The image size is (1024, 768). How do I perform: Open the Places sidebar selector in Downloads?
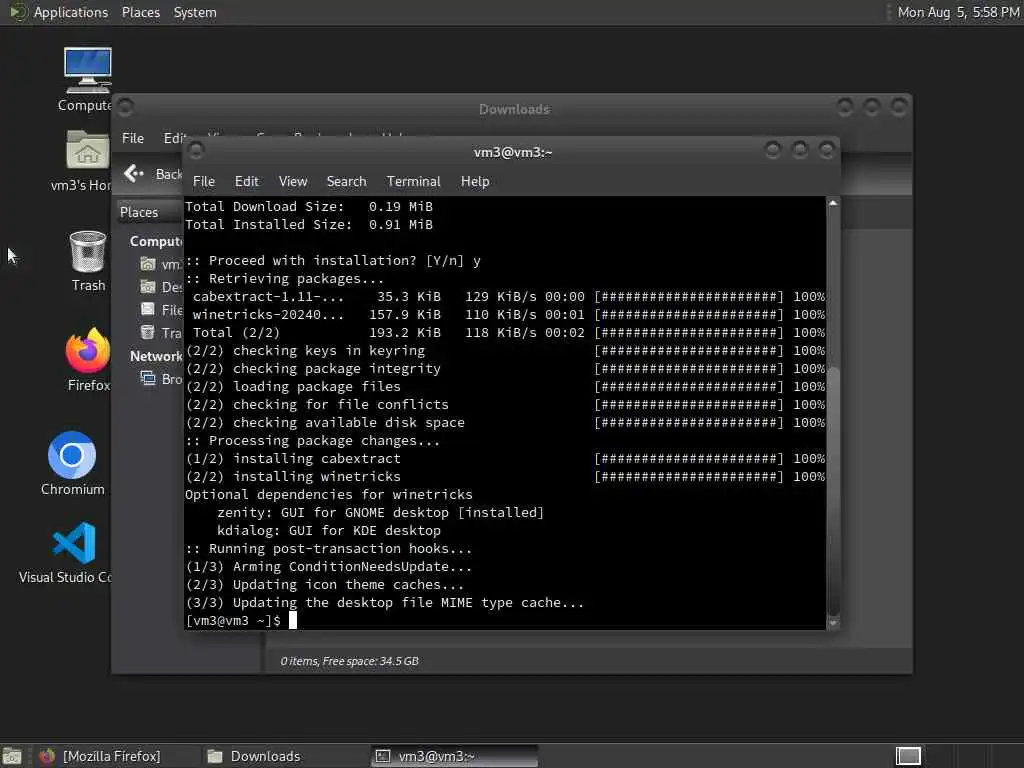point(149,212)
